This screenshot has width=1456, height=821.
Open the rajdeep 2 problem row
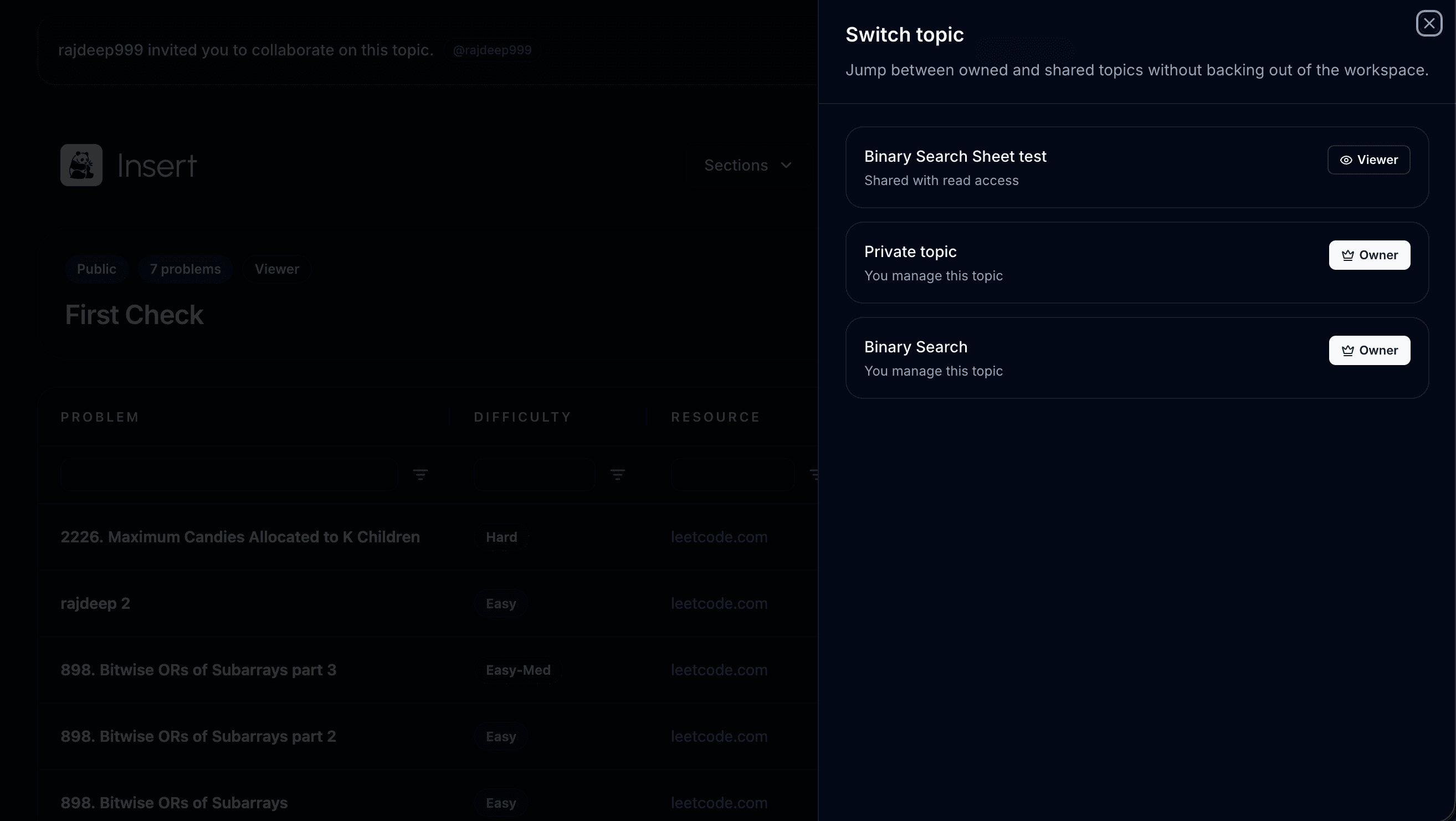tap(95, 603)
